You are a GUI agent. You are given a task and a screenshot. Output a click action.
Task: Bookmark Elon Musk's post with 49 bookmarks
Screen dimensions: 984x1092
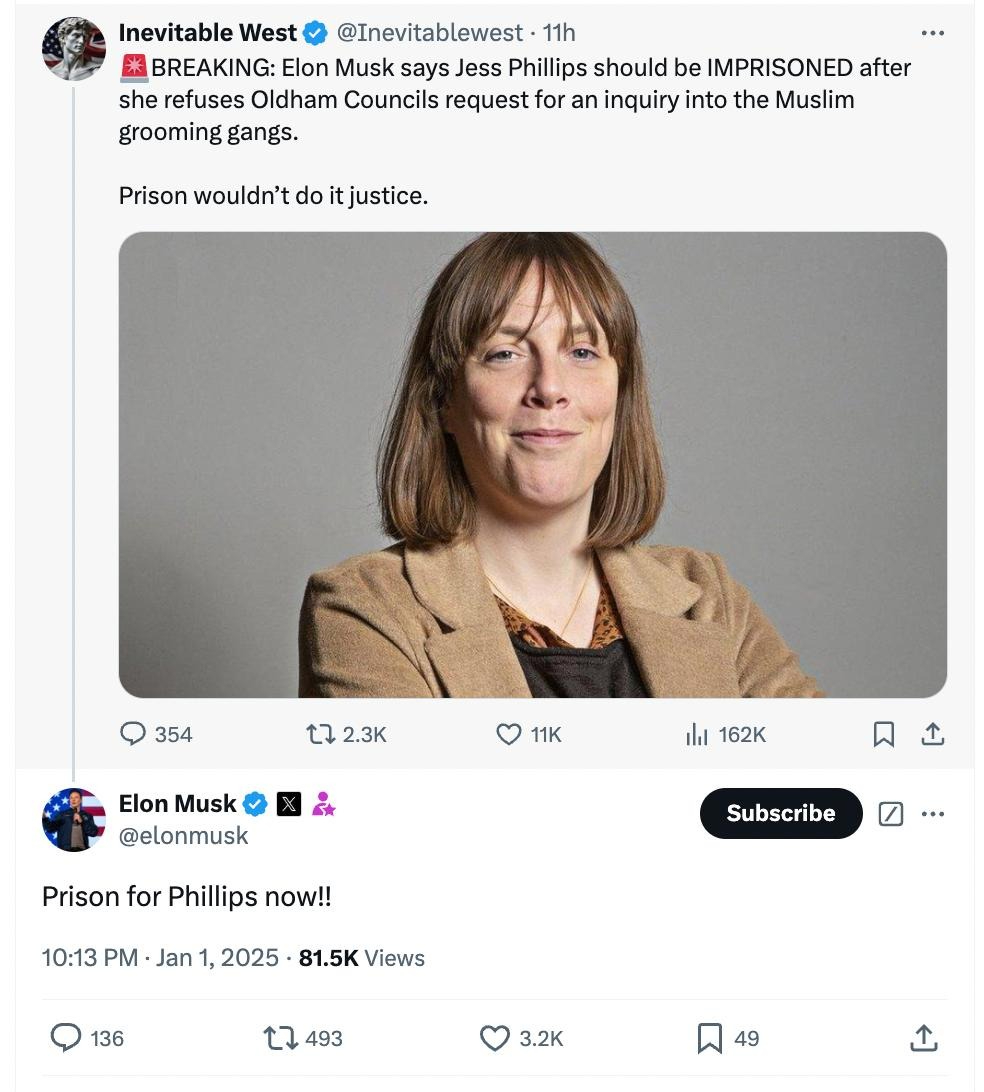pos(709,1038)
